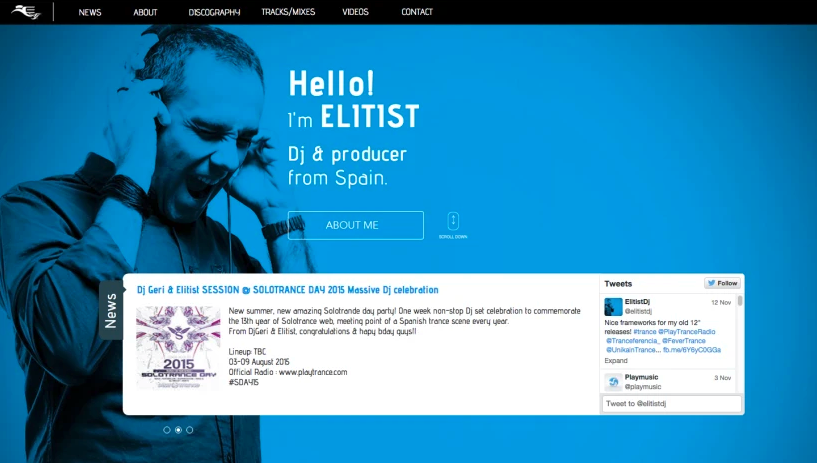
Task: Open the @UnikalnTrance mention link
Action: pos(633,350)
